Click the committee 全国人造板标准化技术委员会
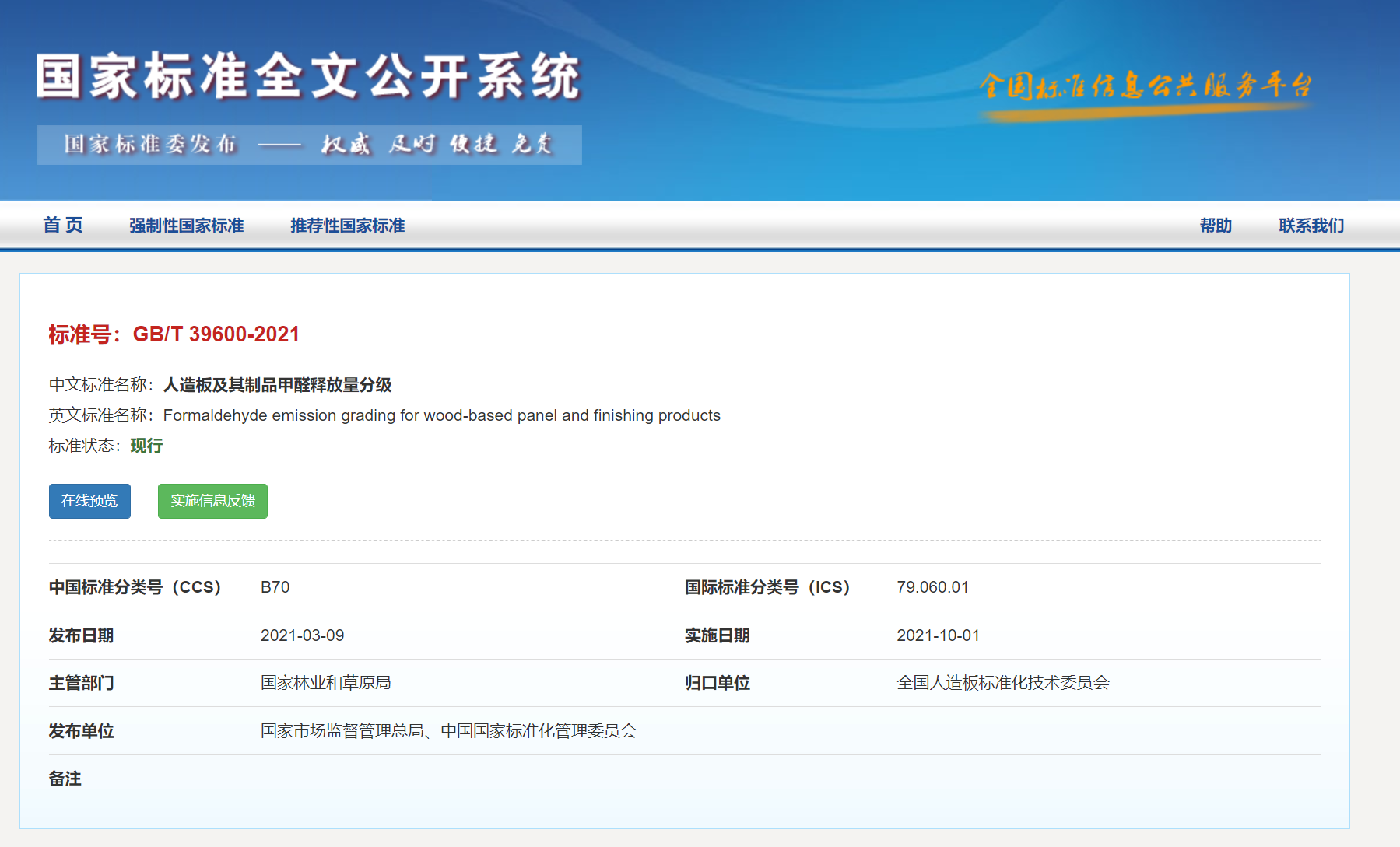Screen dimensions: 1400x847 1002,683
